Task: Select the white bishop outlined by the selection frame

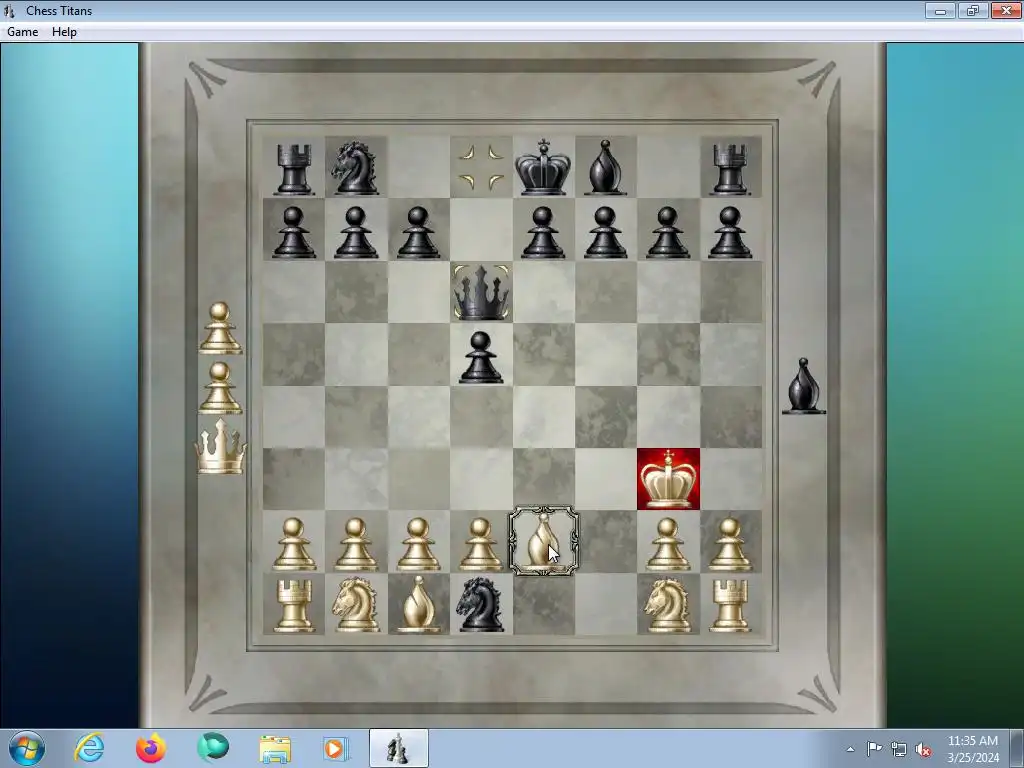Action: tap(543, 541)
